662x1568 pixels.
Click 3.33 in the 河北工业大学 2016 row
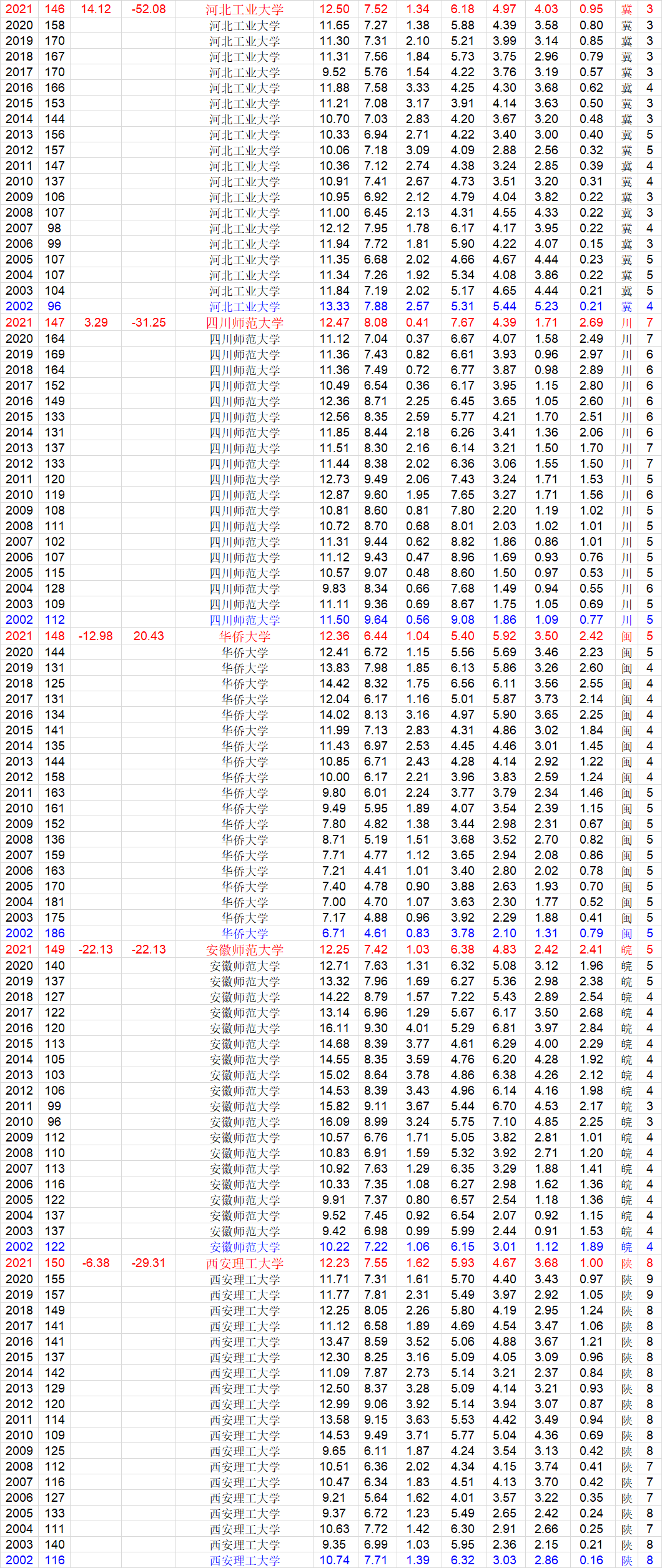tap(418, 88)
